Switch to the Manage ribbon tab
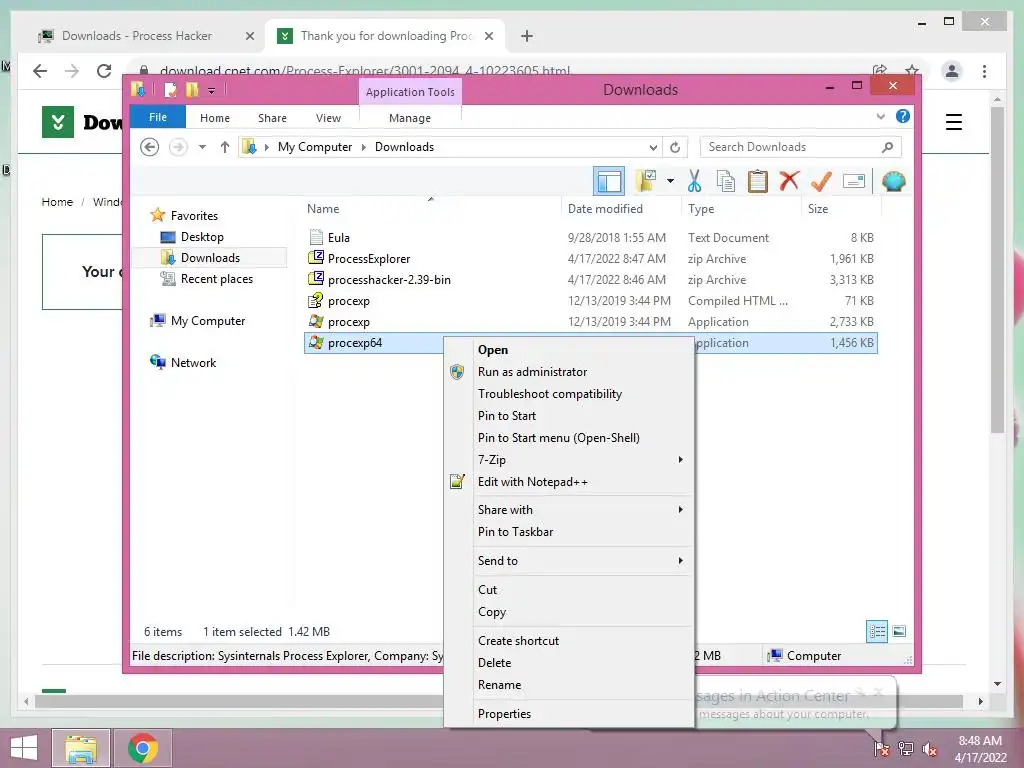The width and height of the screenshot is (1024, 768). (x=409, y=118)
